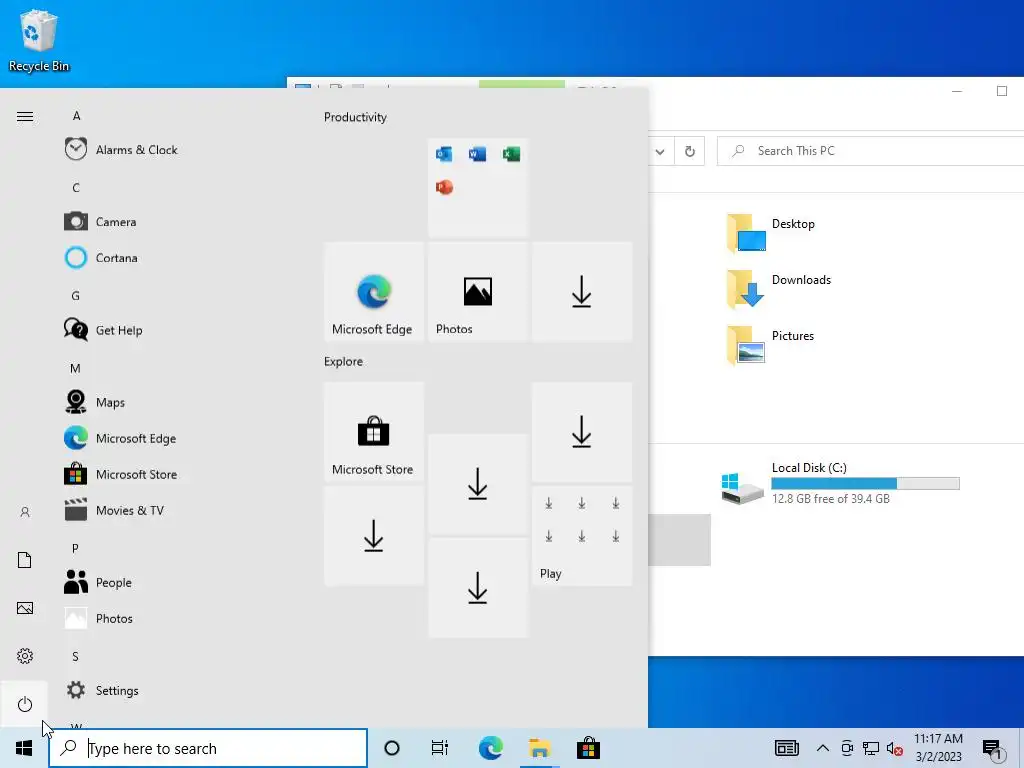
Task: Open Settings from the app list
Action: pos(102,690)
